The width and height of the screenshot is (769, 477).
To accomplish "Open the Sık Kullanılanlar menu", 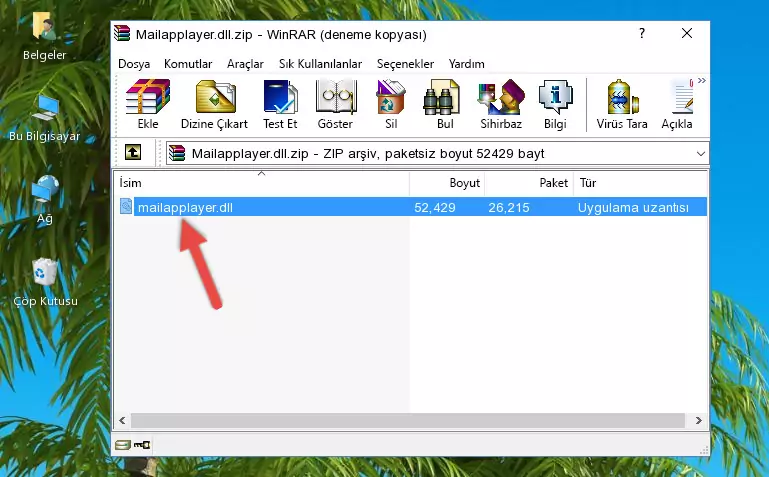I will 320,64.
